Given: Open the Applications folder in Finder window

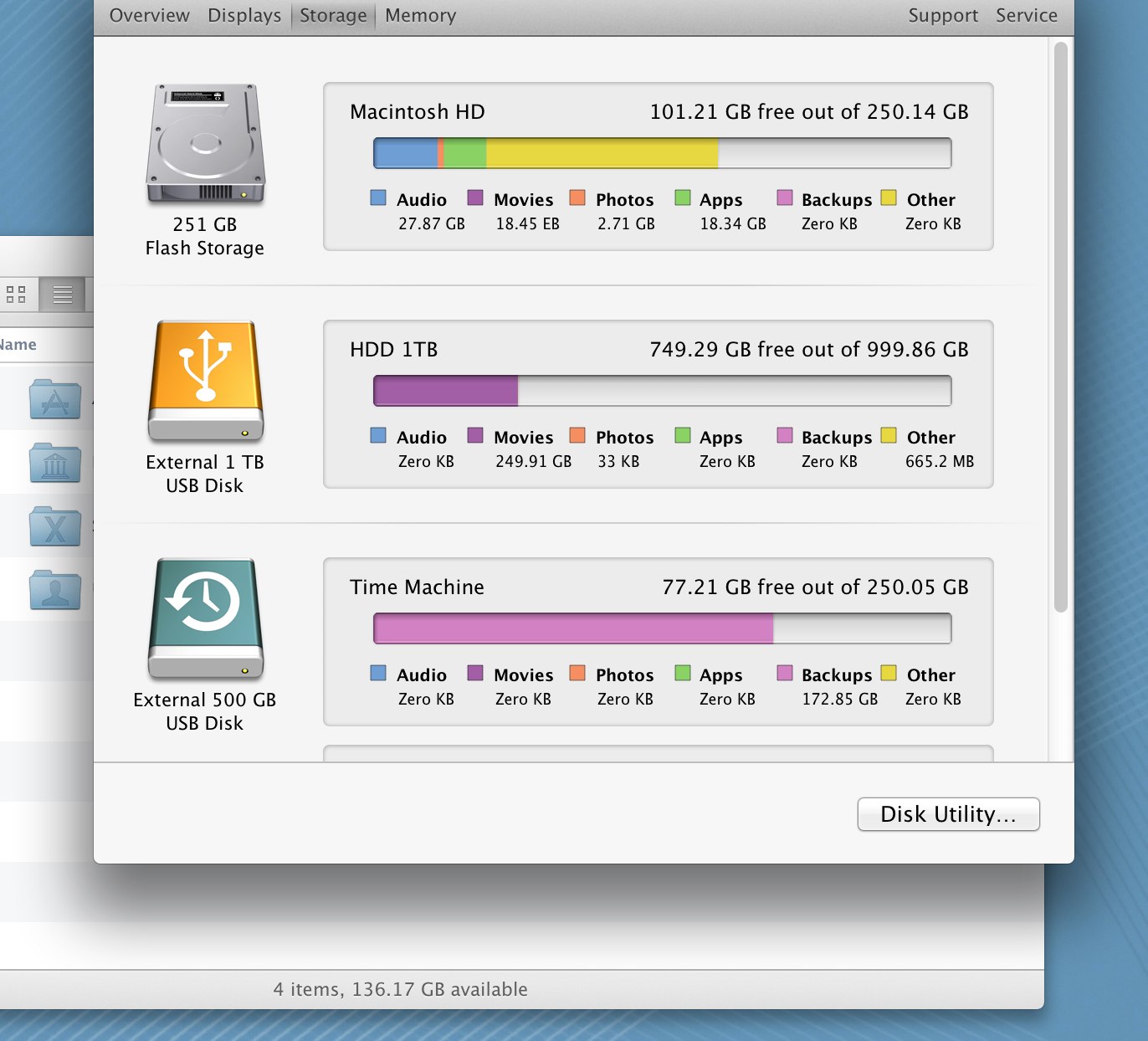Looking at the screenshot, I should point(55,399).
